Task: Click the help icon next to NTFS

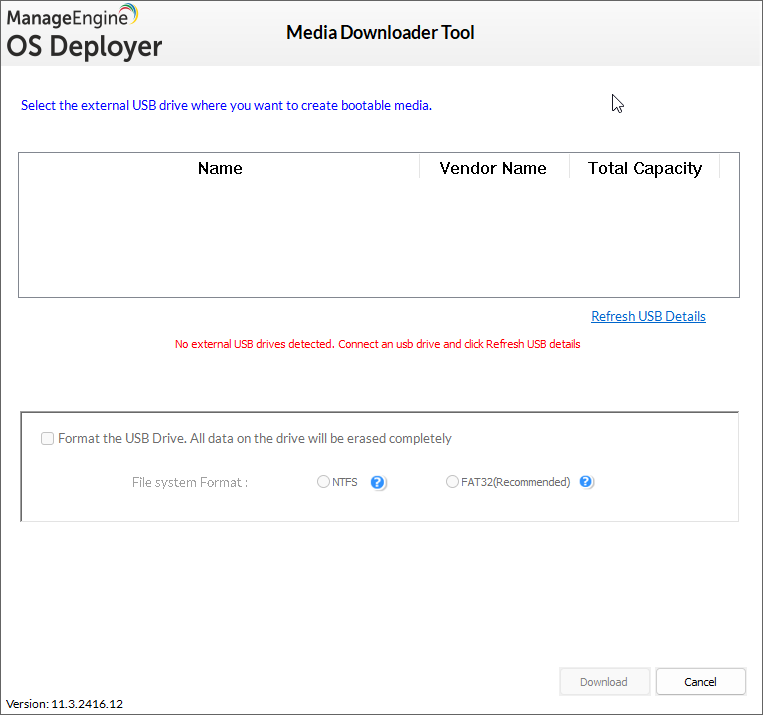Action: (x=377, y=482)
